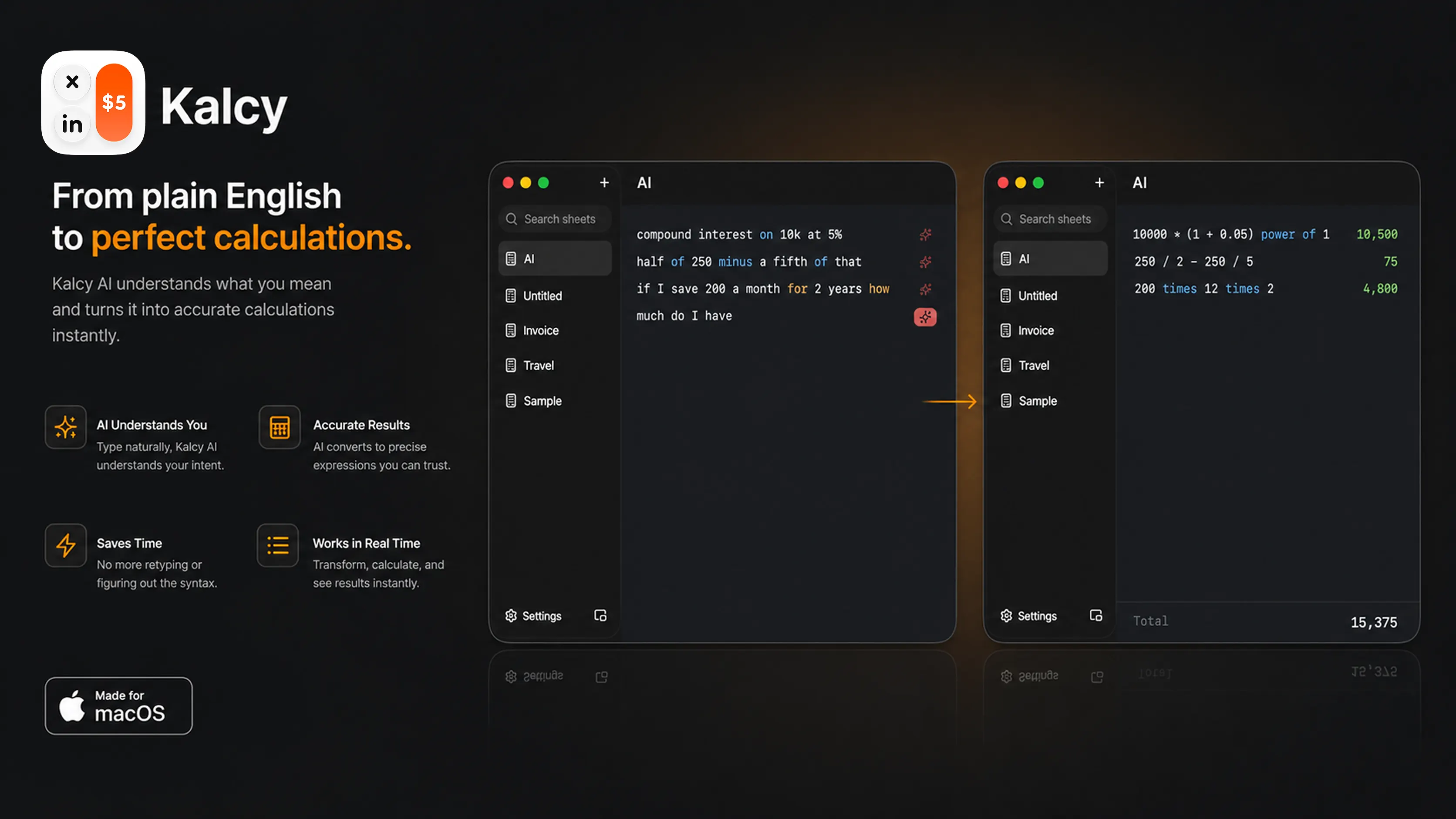Image resolution: width=1456 pixels, height=819 pixels.
Task: Click the Saves Time lightning icon
Action: click(x=66, y=545)
